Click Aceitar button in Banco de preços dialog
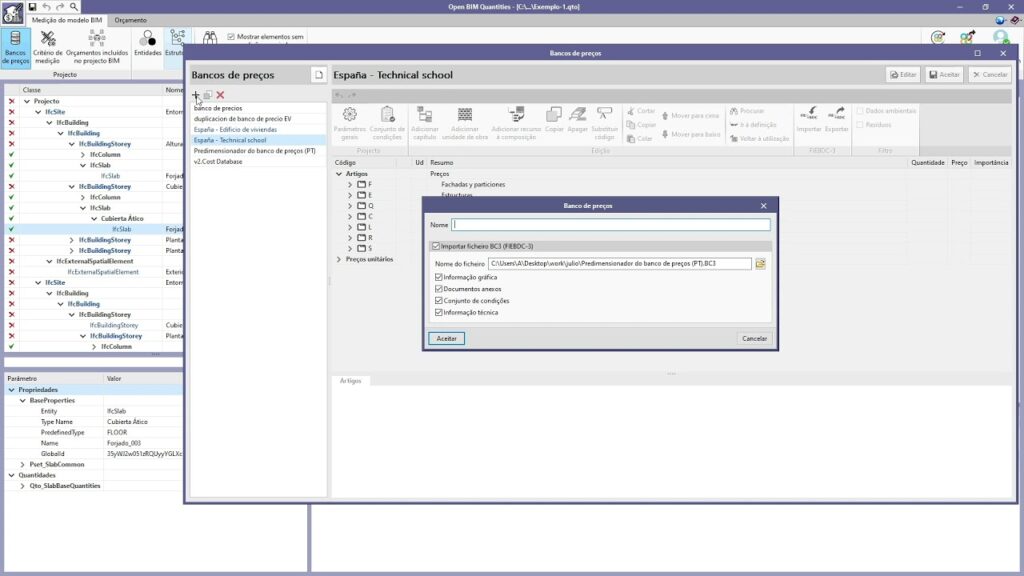Image resolution: width=1024 pixels, height=576 pixels. click(447, 339)
